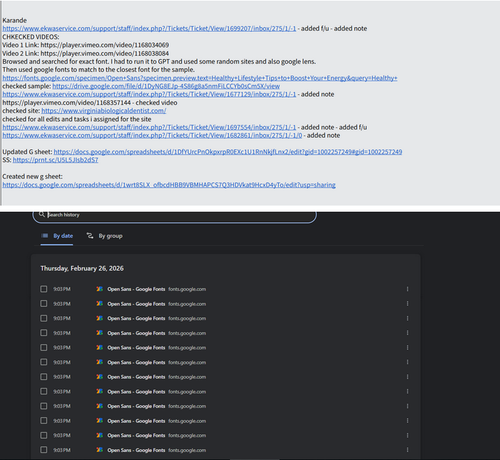
Task: Click the search history magnifier icon
Action: 42,214
